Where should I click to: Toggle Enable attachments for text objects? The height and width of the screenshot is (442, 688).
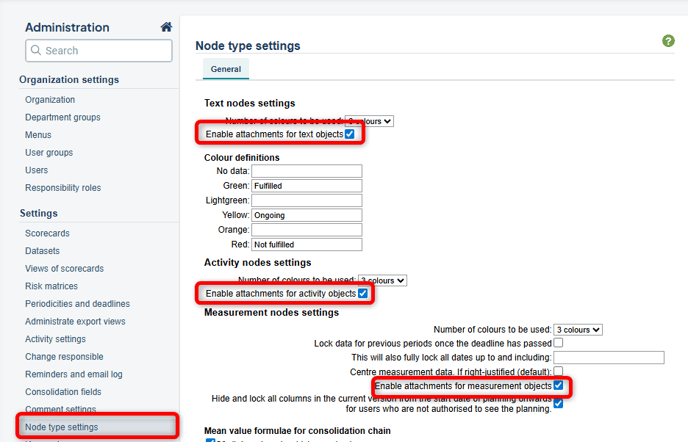click(x=350, y=134)
